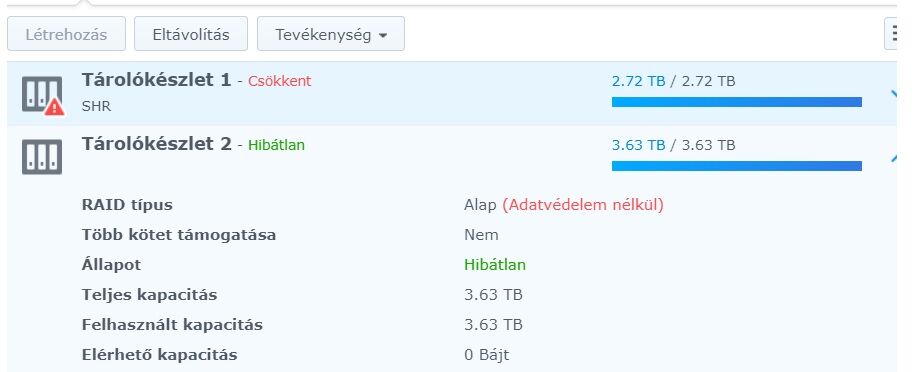Expand Tárolókészlet 1 using its chevron
This screenshot has width=915, height=372.
(893, 95)
